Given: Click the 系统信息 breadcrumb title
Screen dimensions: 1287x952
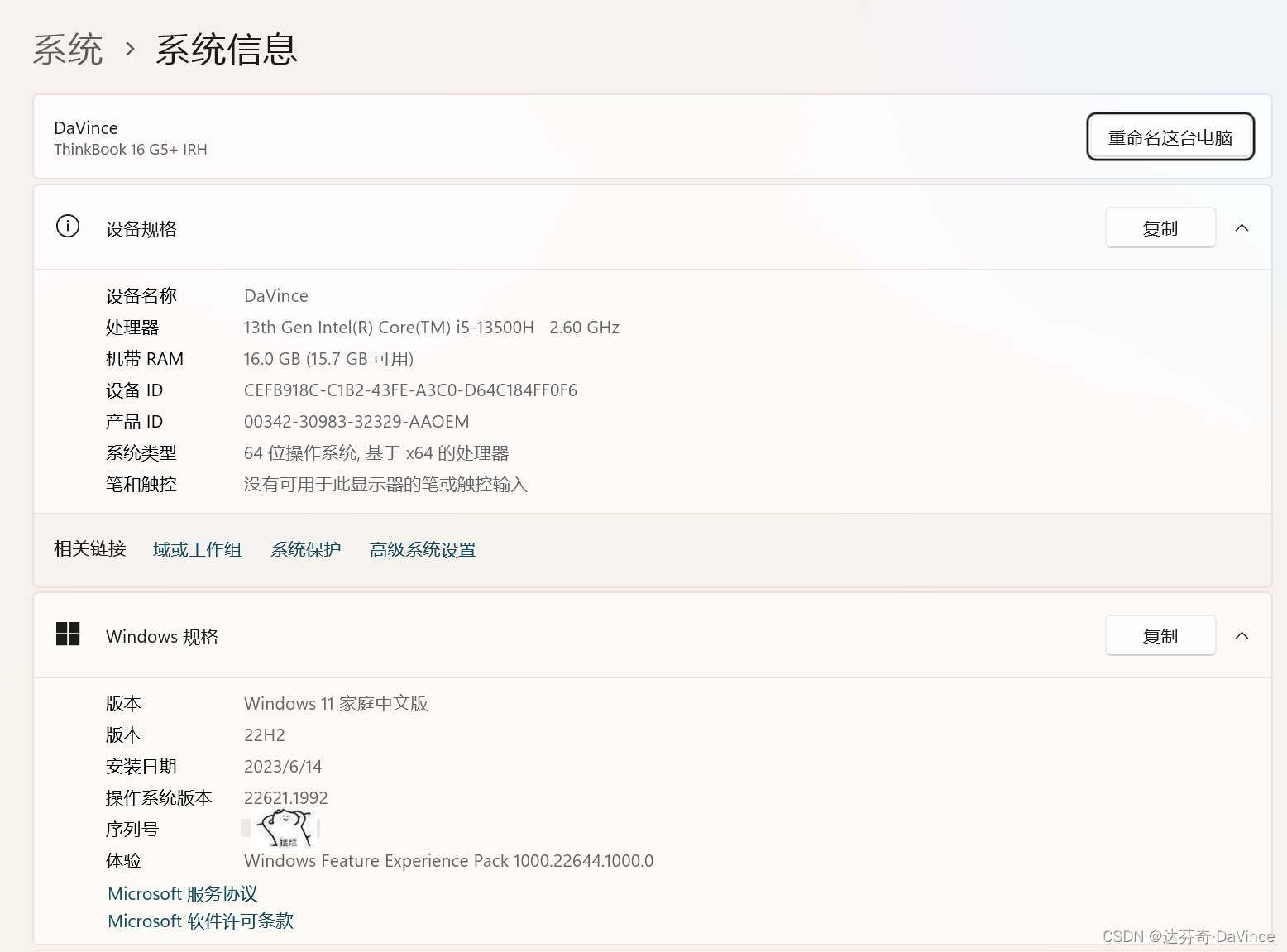Looking at the screenshot, I should coord(227,49).
